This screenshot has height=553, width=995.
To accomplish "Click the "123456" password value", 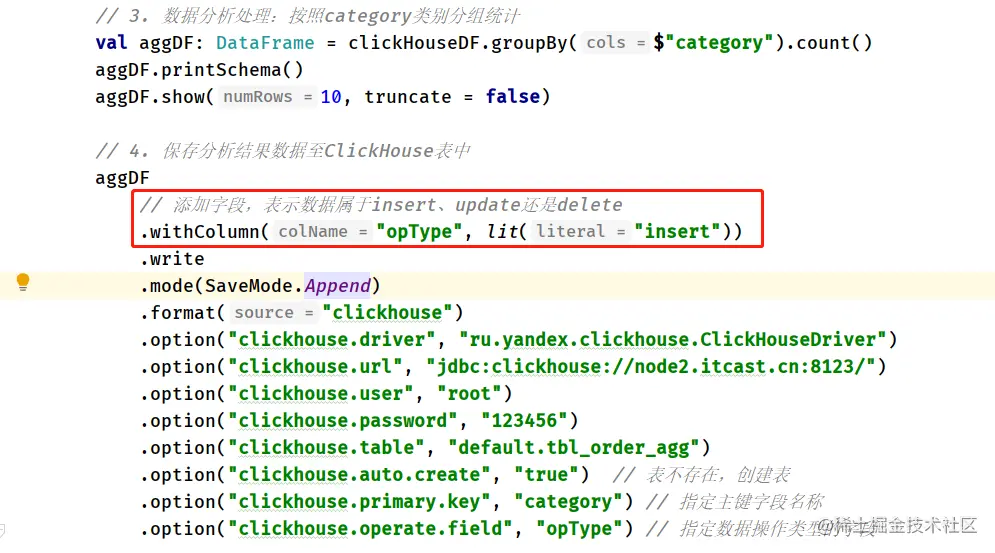I will pyautogui.click(x=524, y=421).
